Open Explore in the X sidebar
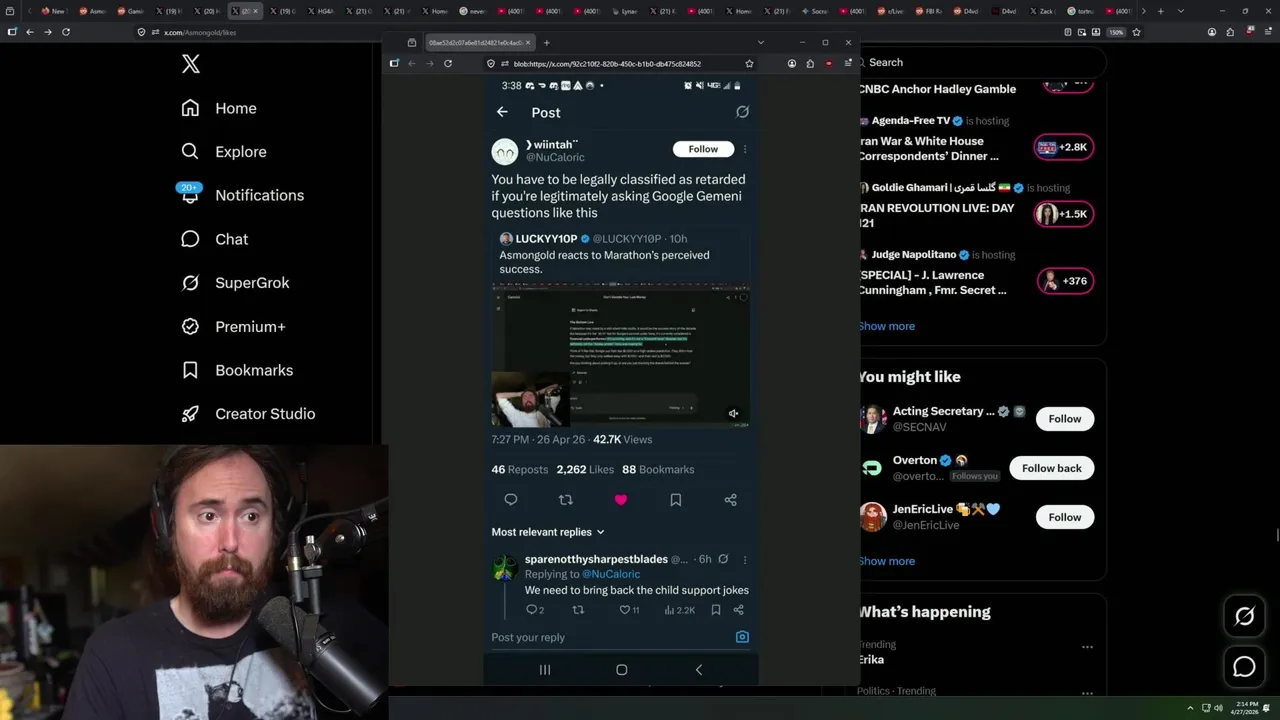The image size is (1280, 720). [224, 152]
